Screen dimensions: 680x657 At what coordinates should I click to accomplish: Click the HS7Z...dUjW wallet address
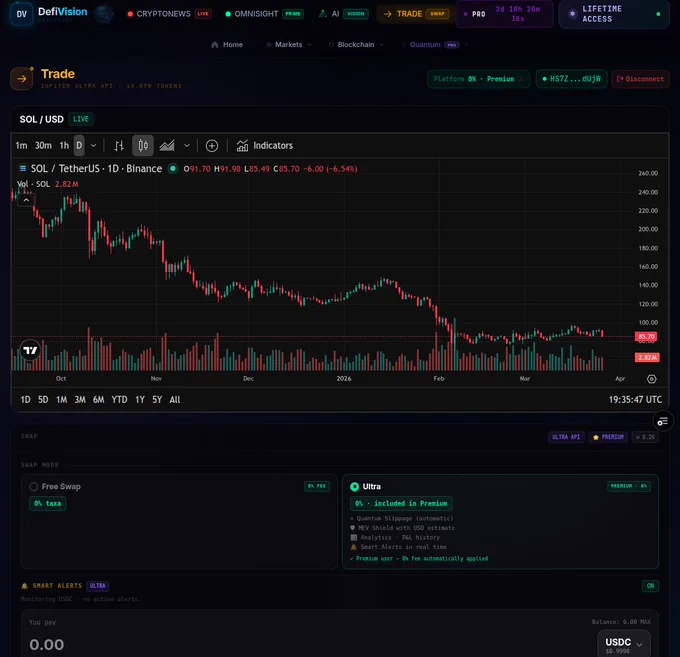571,79
